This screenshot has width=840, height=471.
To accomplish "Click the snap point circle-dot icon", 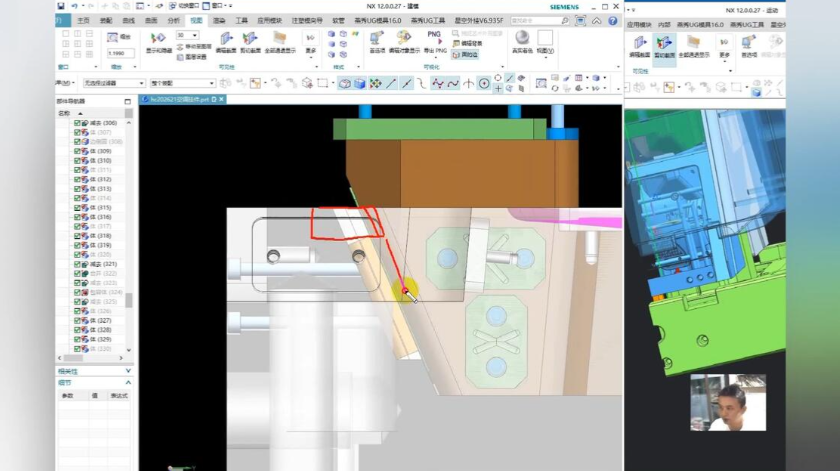I will click(x=484, y=83).
